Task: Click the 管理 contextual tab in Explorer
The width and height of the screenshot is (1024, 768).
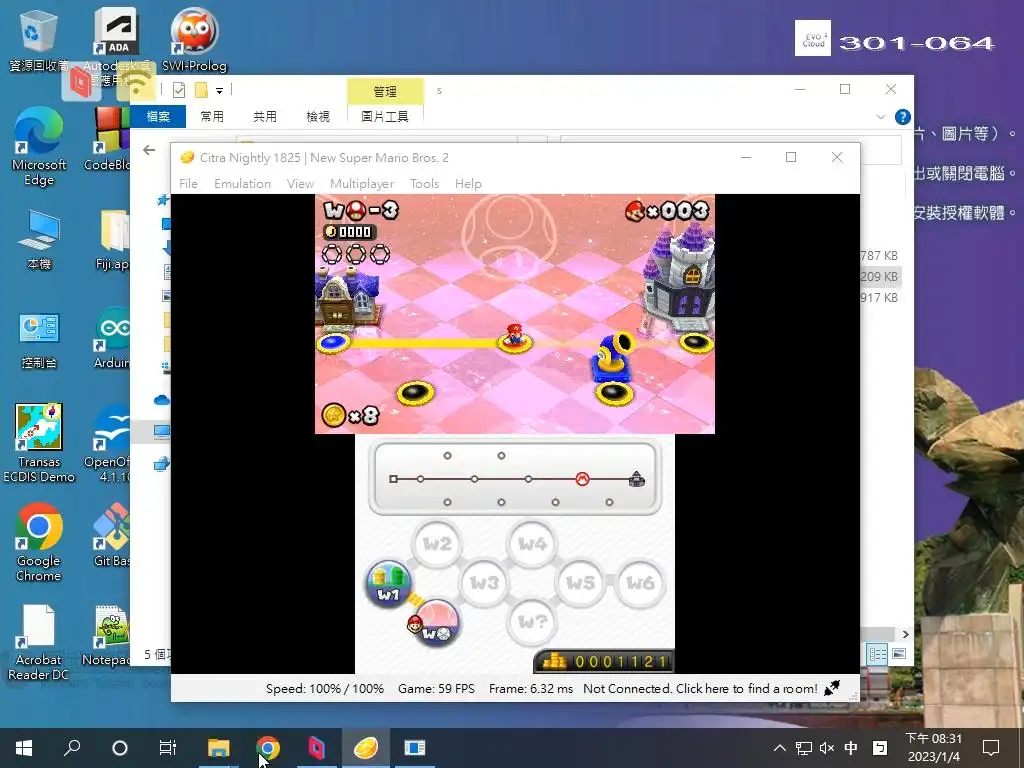Action: pos(385,91)
